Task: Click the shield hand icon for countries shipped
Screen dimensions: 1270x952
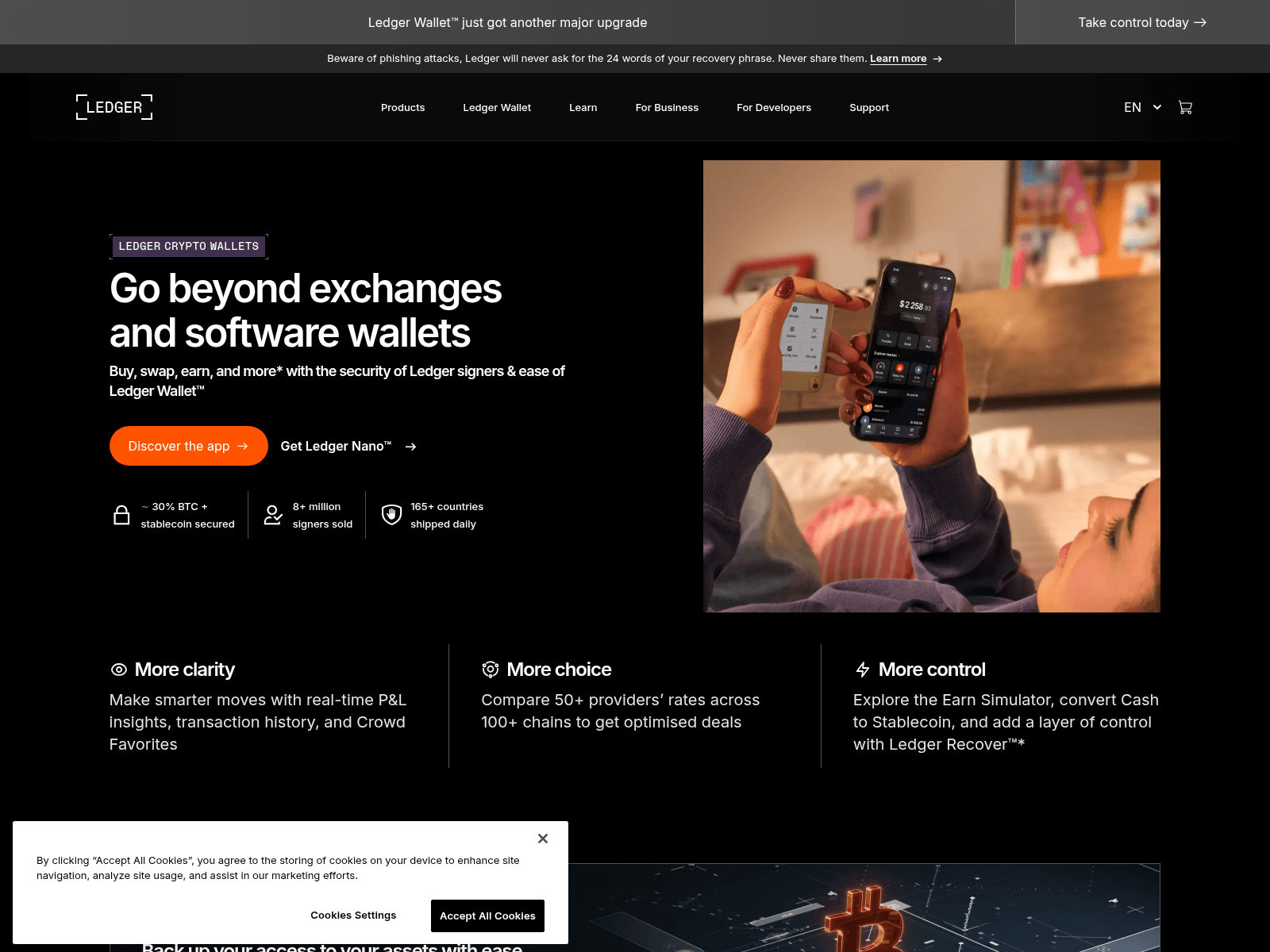Action: tap(391, 515)
